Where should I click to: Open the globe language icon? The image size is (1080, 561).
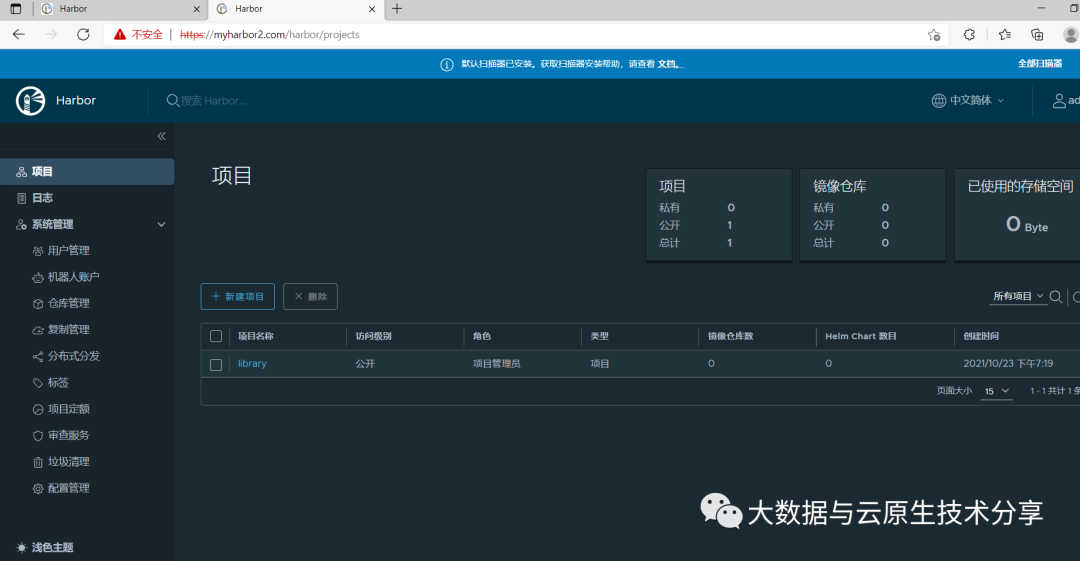tap(939, 101)
